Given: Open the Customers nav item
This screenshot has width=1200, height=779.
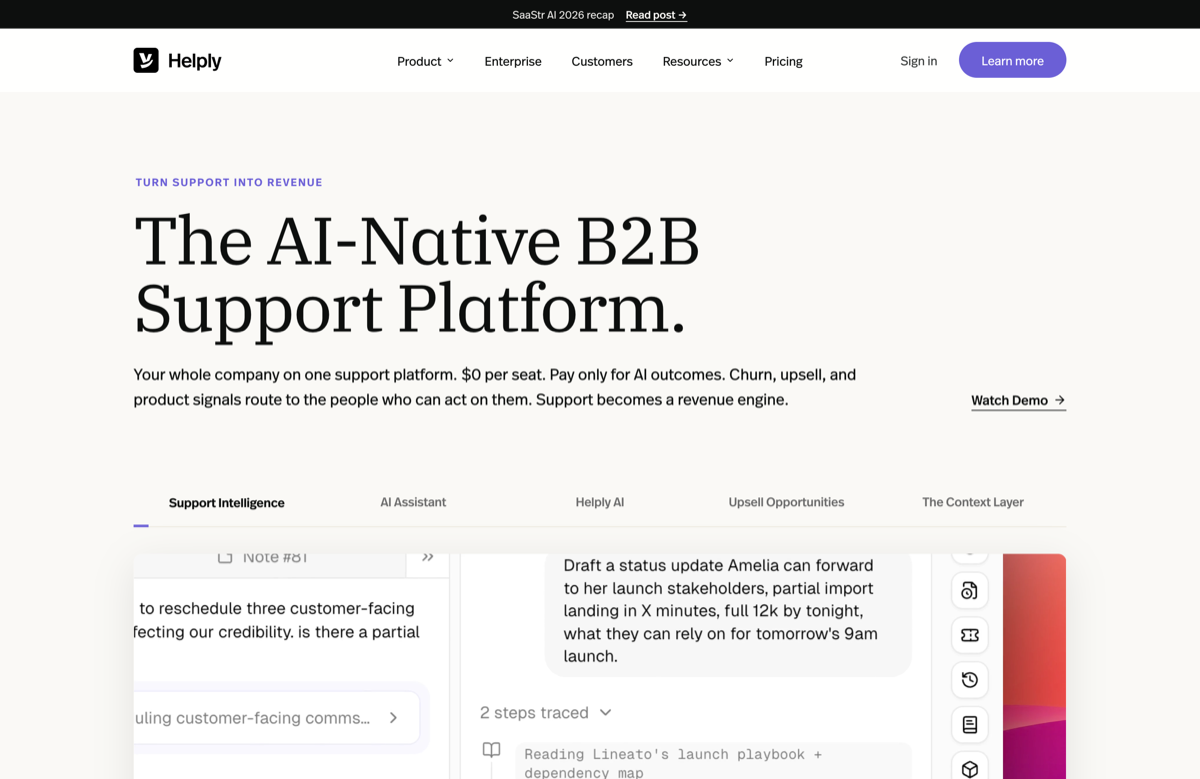Looking at the screenshot, I should (602, 61).
